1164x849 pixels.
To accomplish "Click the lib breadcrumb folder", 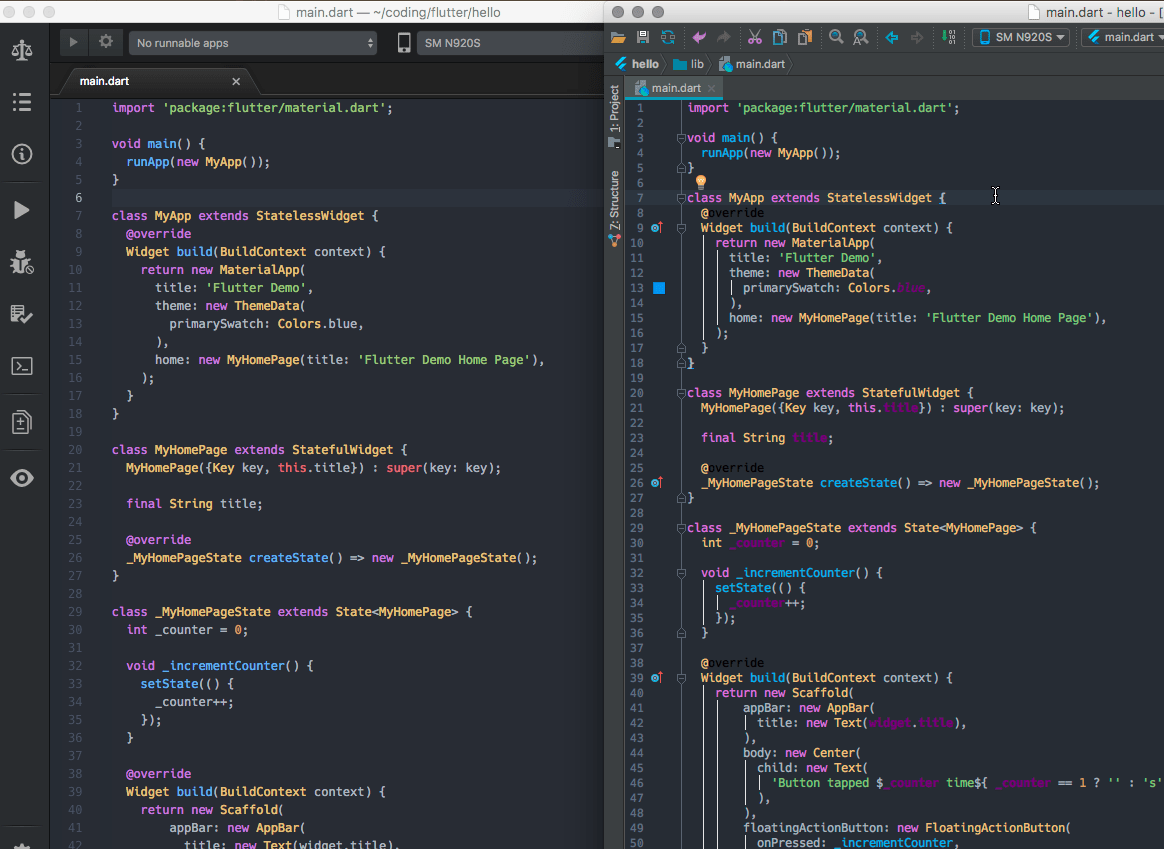I will [689, 64].
